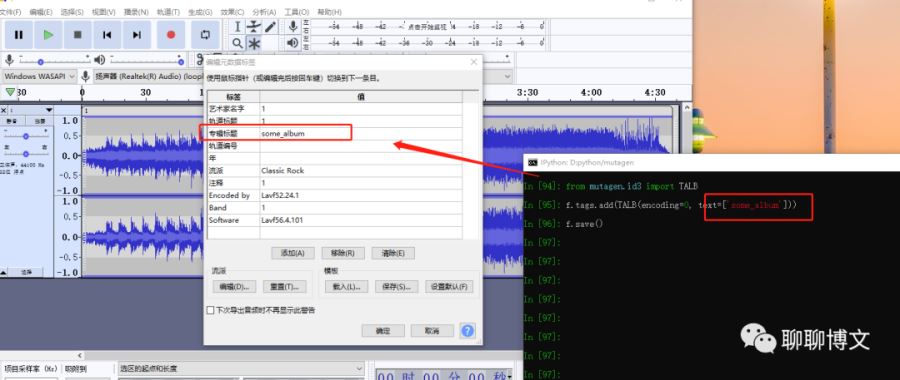900x380 pixels.
Task: Start playback with the green Play button
Action: 48,35
